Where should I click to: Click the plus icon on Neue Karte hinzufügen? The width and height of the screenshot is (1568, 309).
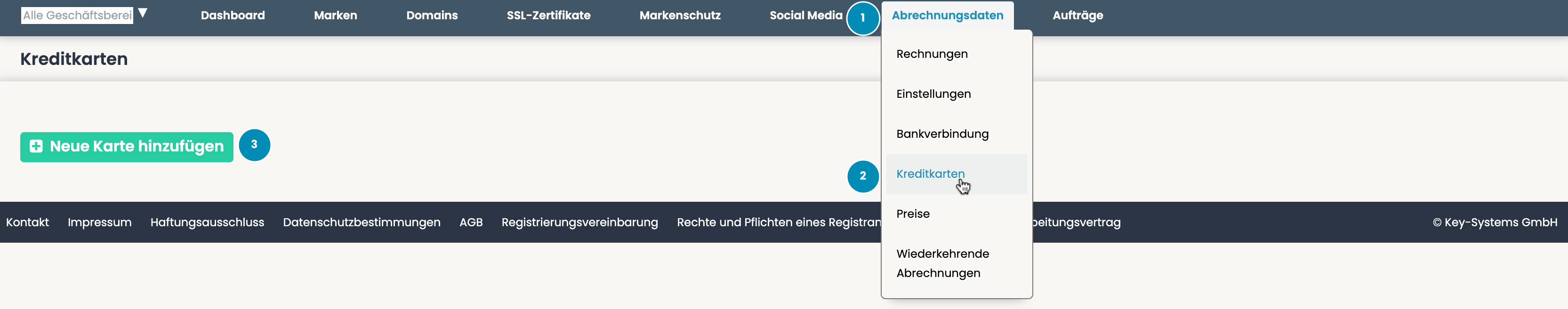click(37, 147)
